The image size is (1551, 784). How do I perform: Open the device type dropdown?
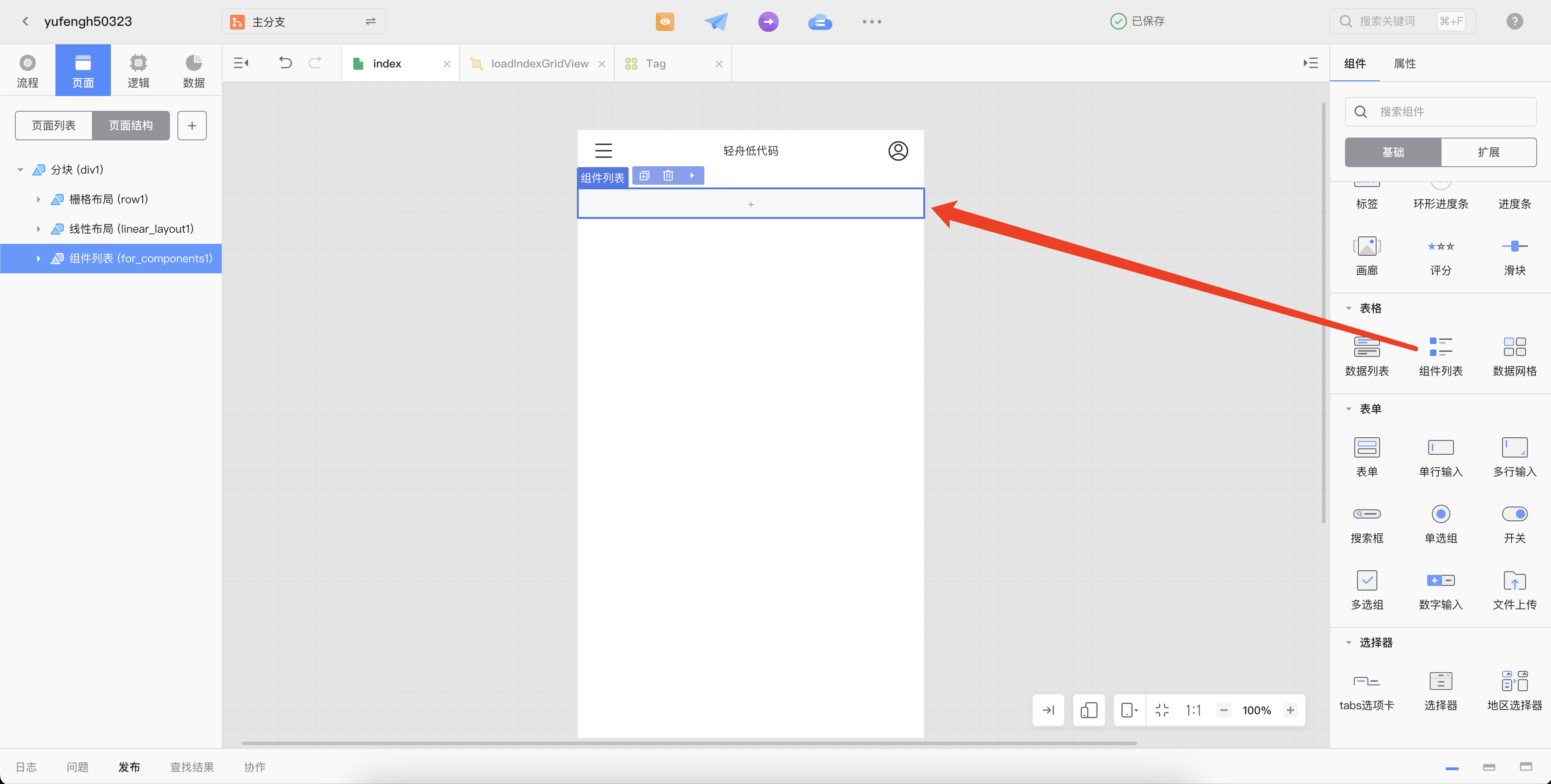click(1130, 710)
